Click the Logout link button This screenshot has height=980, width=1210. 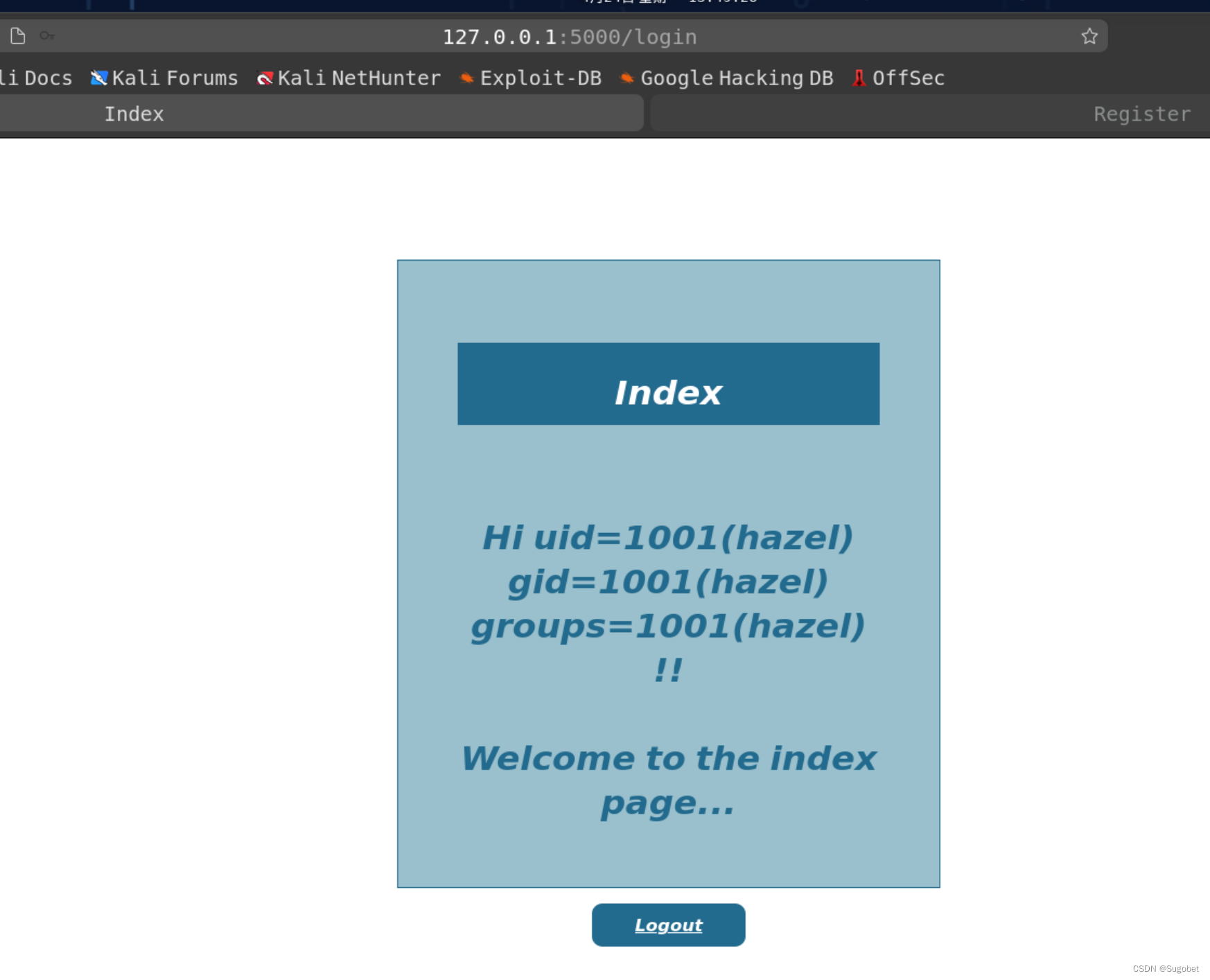coord(668,925)
